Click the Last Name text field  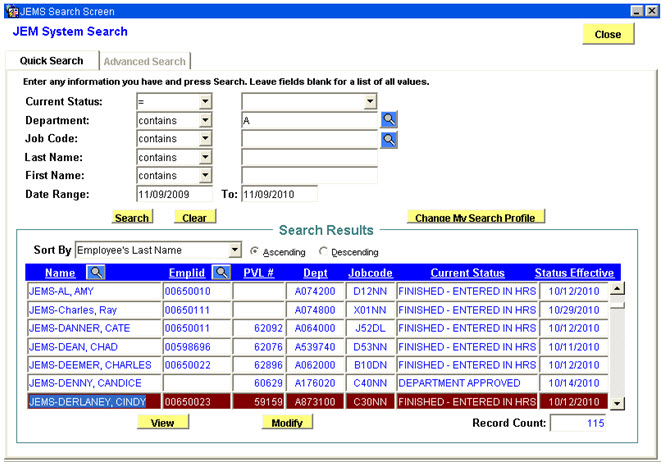309,157
